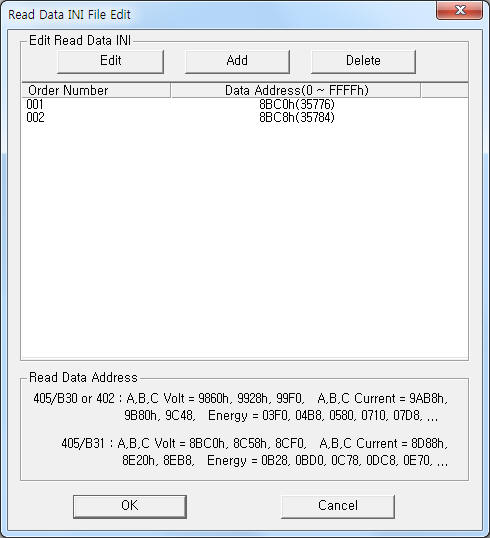Cancel the INI file edit dialog
Screen dimensions: 490x538
click(x=338, y=506)
